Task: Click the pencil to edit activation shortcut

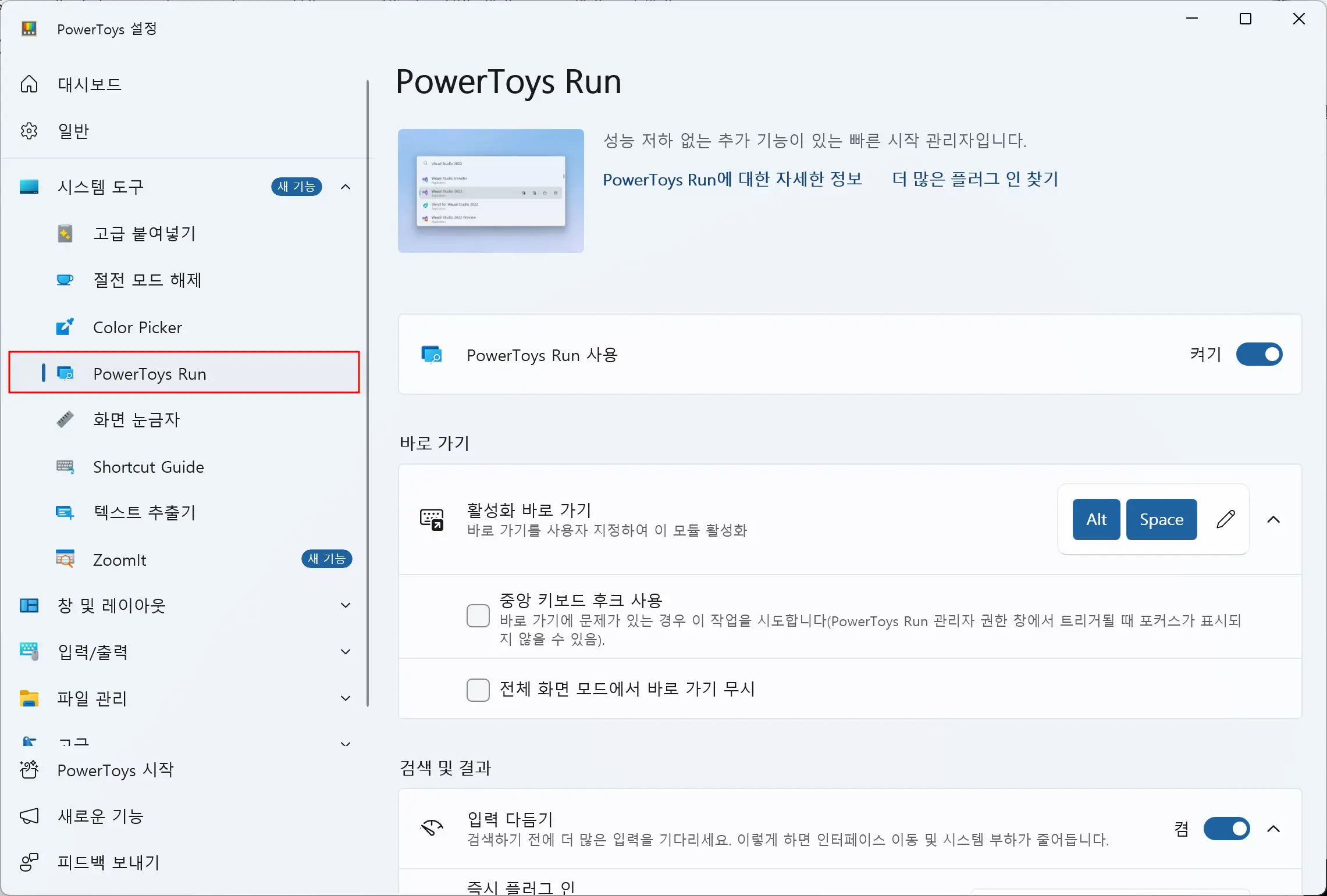Action: (1226, 519)
